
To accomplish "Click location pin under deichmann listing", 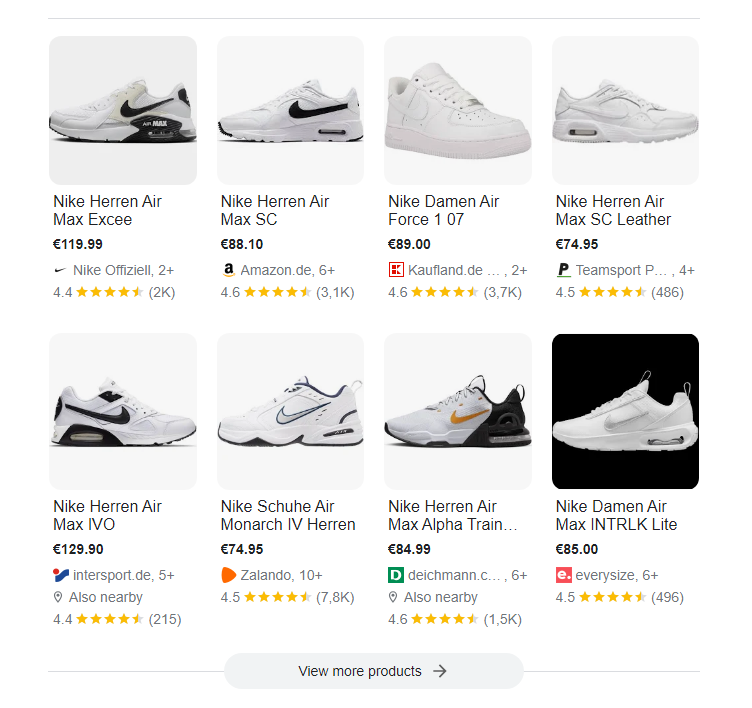I will click(393, 597).
